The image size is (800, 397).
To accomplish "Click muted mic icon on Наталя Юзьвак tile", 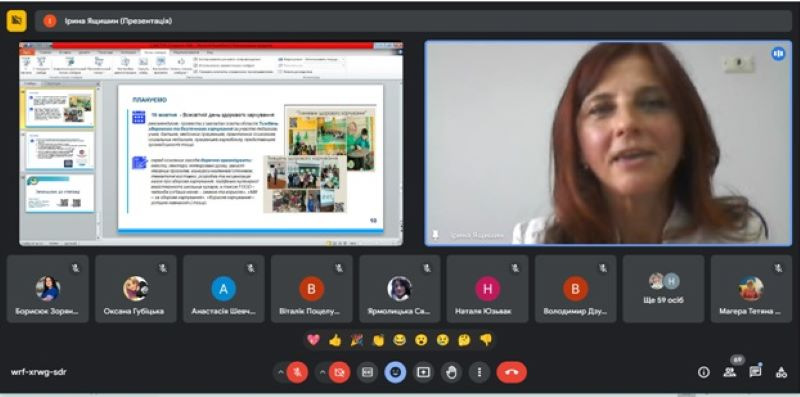I will pos(515,267).
